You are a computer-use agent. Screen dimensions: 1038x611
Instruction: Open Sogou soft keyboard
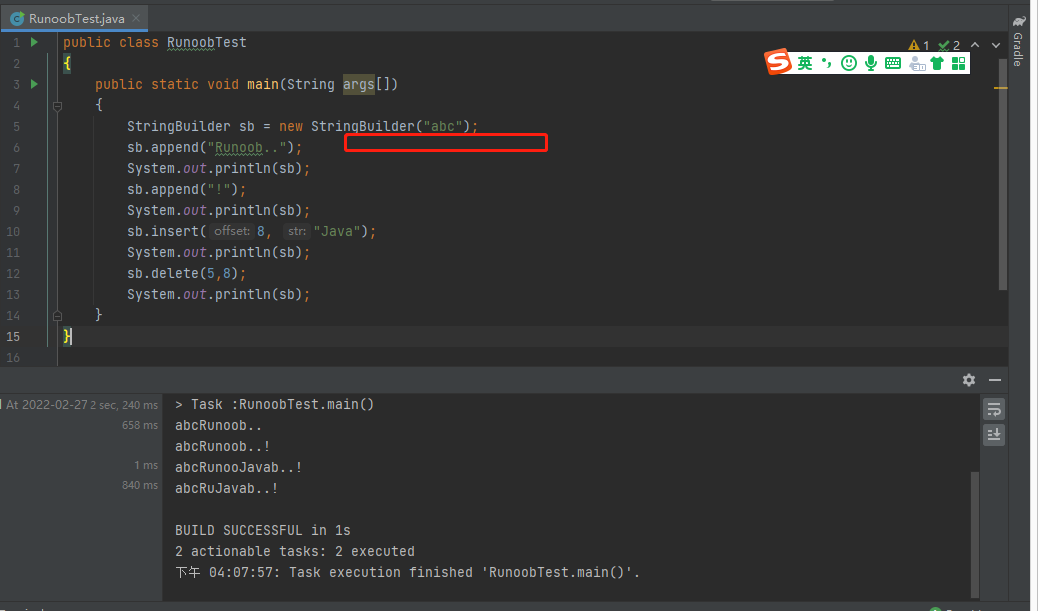tap(893, 63)
